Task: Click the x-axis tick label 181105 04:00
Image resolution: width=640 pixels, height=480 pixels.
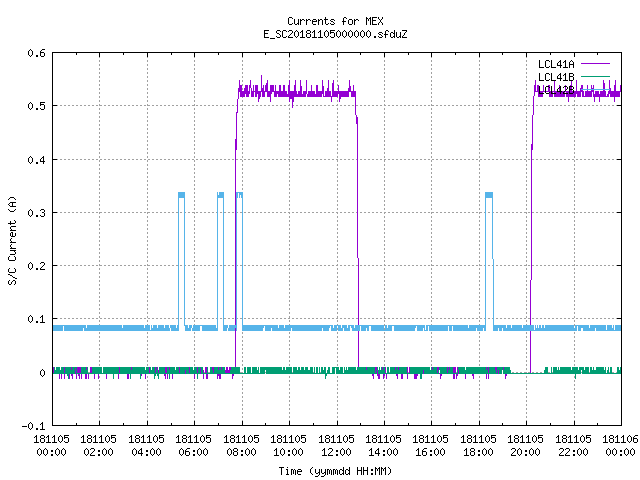Action: pyautogui.click(x=146, y=446)
